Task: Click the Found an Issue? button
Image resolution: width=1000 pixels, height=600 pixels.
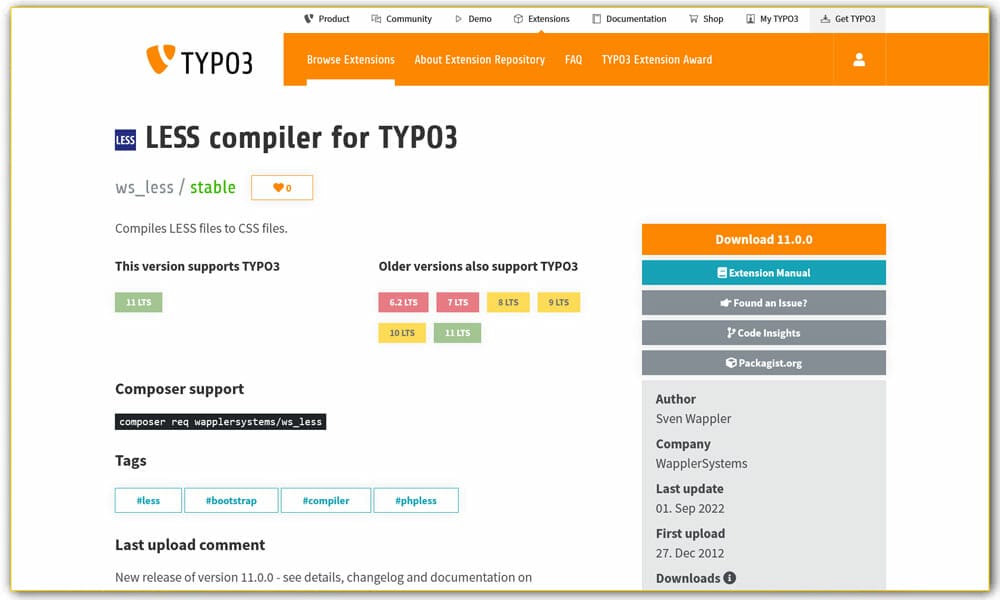Action: click(x=763, y=302)
